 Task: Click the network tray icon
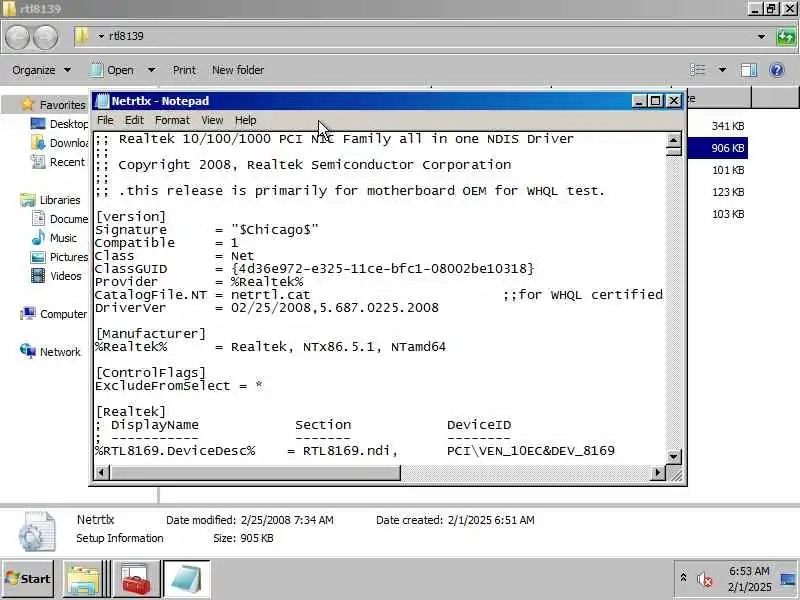(788, 579)
